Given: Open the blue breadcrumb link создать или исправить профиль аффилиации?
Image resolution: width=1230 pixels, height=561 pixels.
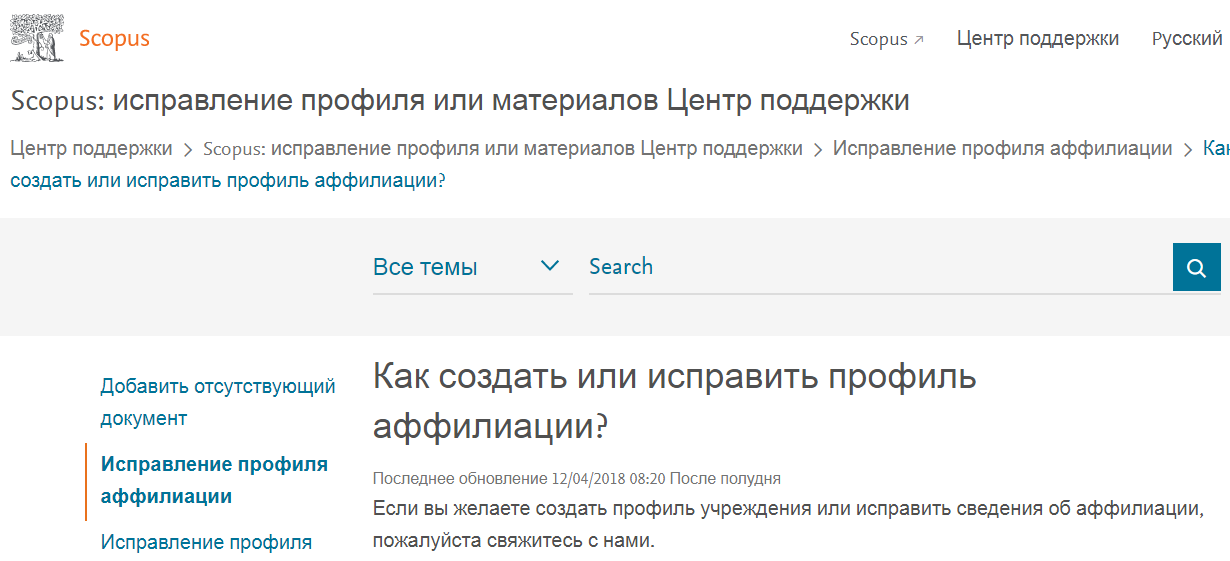Looking at the screenshot, I should click(228, 180).
